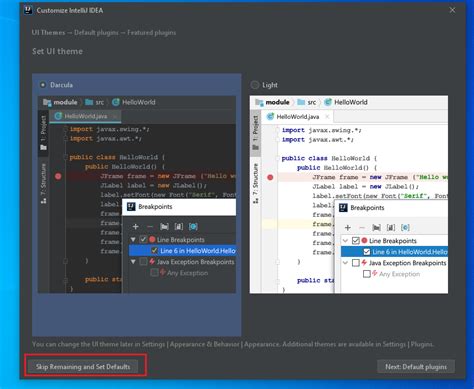Screen dimensions: 474x389
Task: Click the red breakpoint dot in Darcula editor gutter
Action: (58, 176)
